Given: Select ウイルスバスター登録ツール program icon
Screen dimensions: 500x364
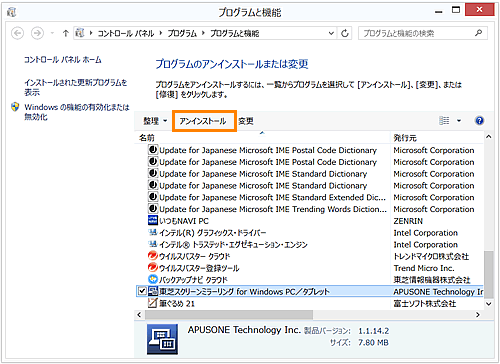Looking at the screenshot, I should pyautogui.click(x=153, y=267).
